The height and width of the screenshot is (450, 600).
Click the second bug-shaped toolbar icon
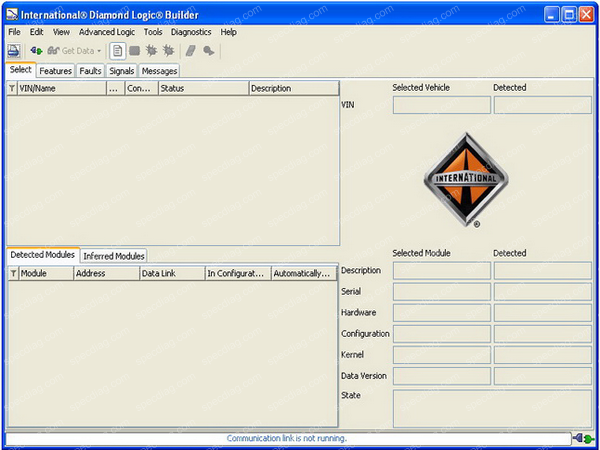[168, 51]
